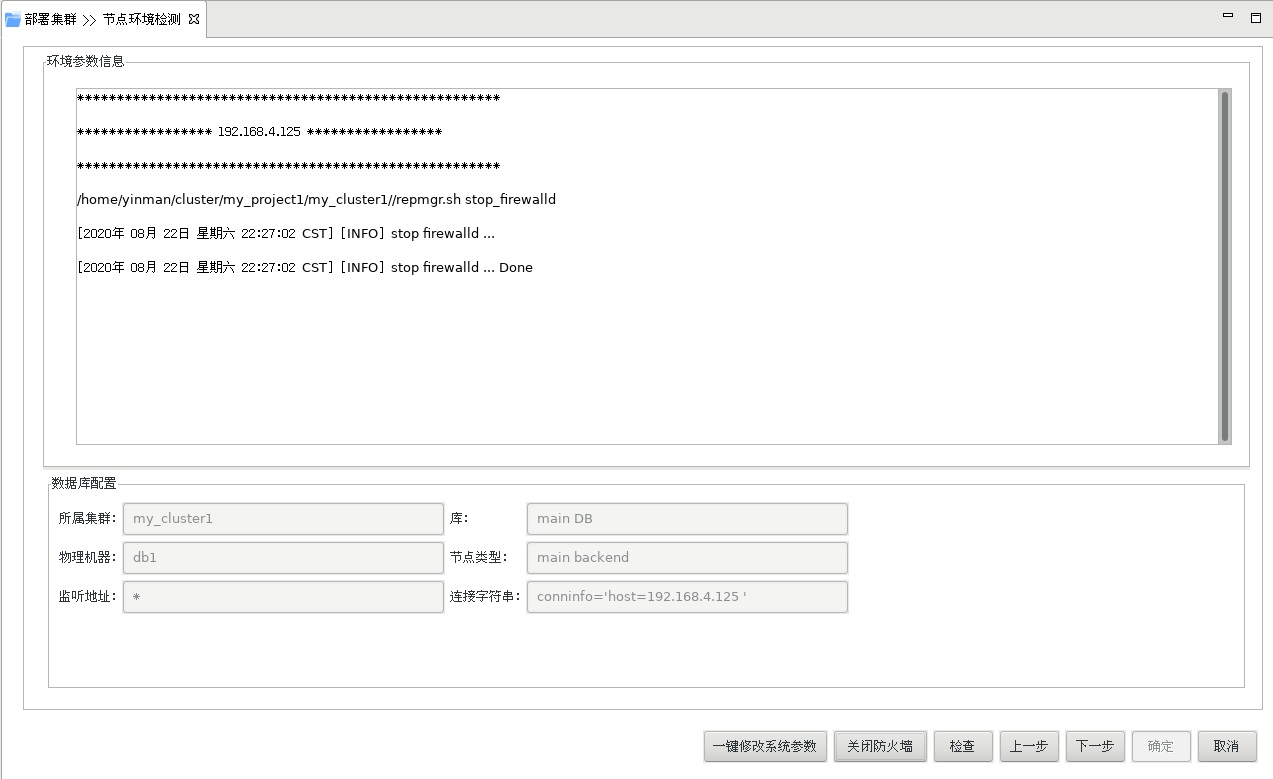Screen dimensions: 1273x779
Task: Click the 节点类型: label
Action: [x=479, y=558]
